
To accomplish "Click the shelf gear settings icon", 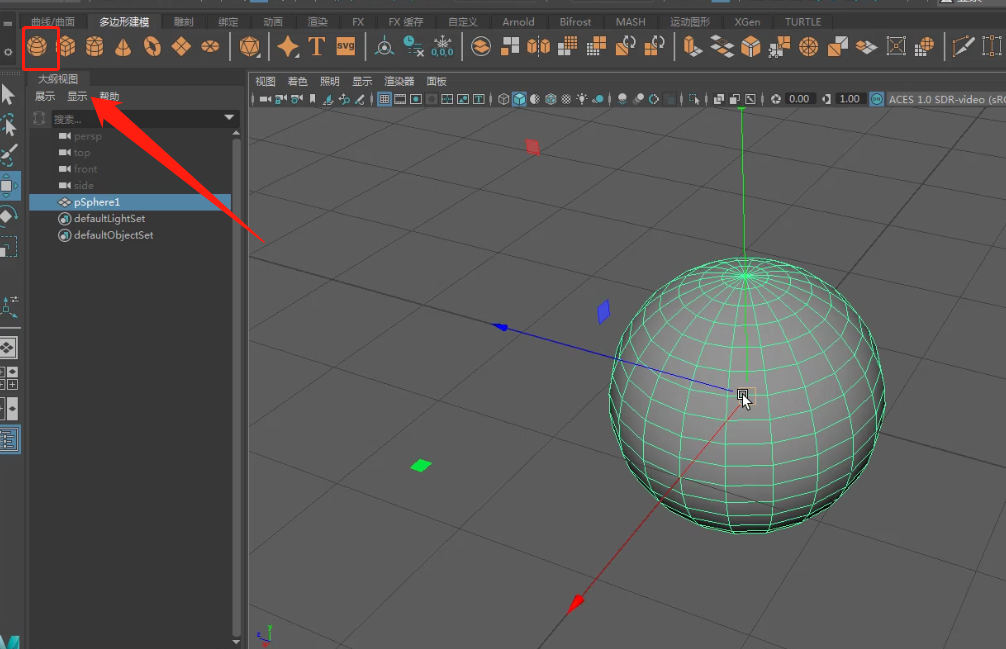I will (x=8, y=52).
